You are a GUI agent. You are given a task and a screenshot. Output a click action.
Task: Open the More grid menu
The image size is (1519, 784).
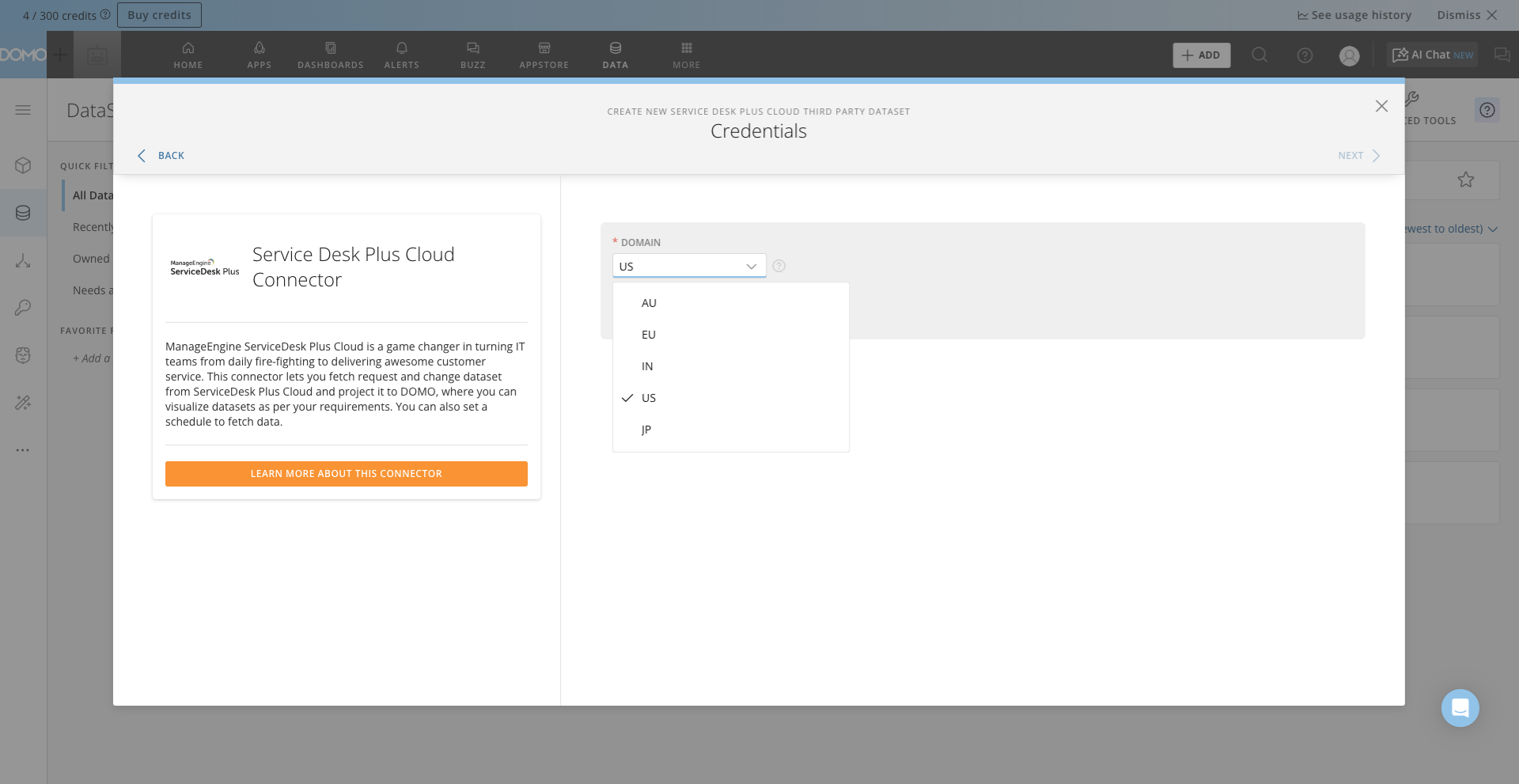tap(687, 55)
